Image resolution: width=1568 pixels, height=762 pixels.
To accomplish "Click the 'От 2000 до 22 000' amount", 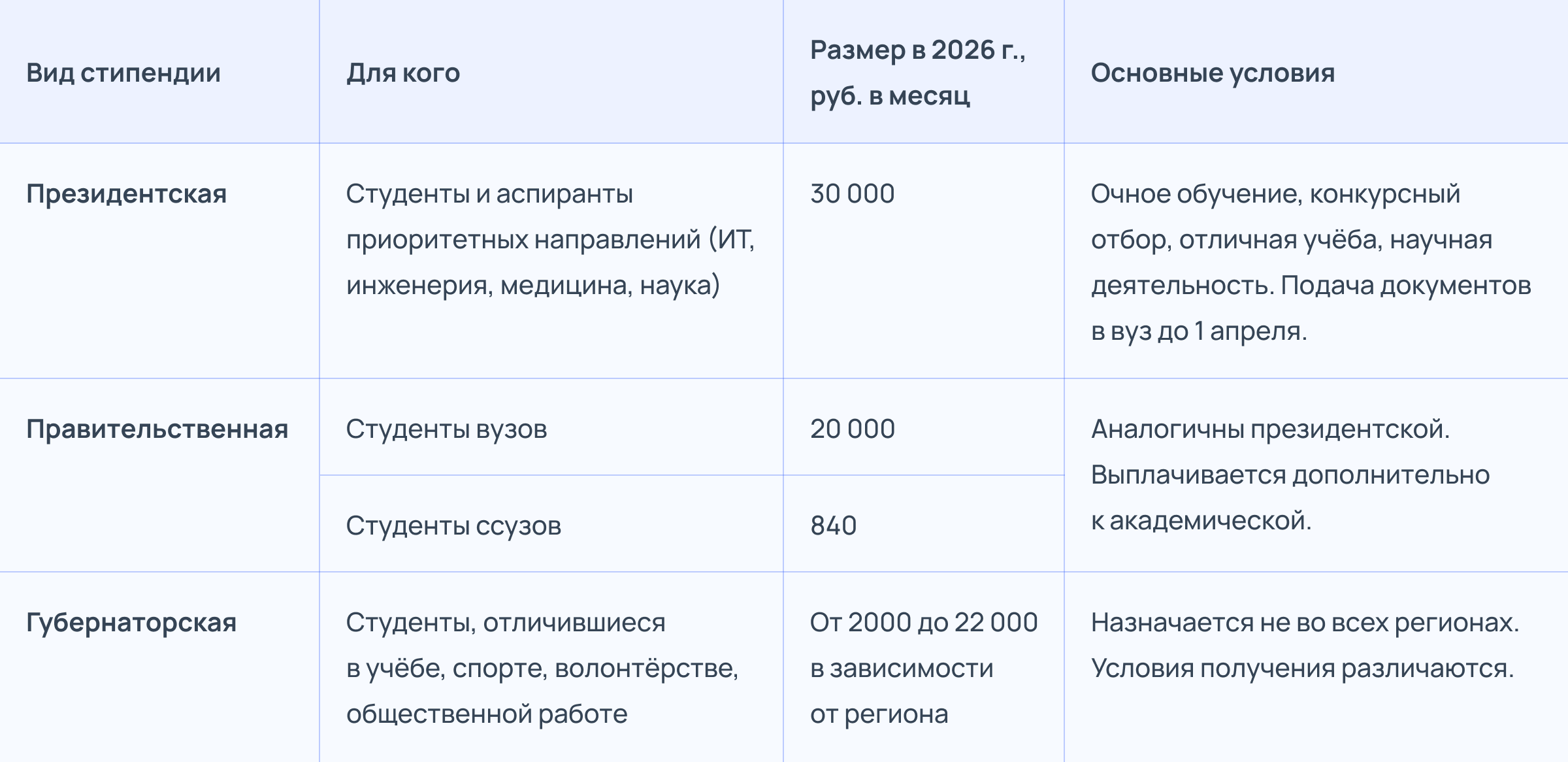I will pos(924,623).
